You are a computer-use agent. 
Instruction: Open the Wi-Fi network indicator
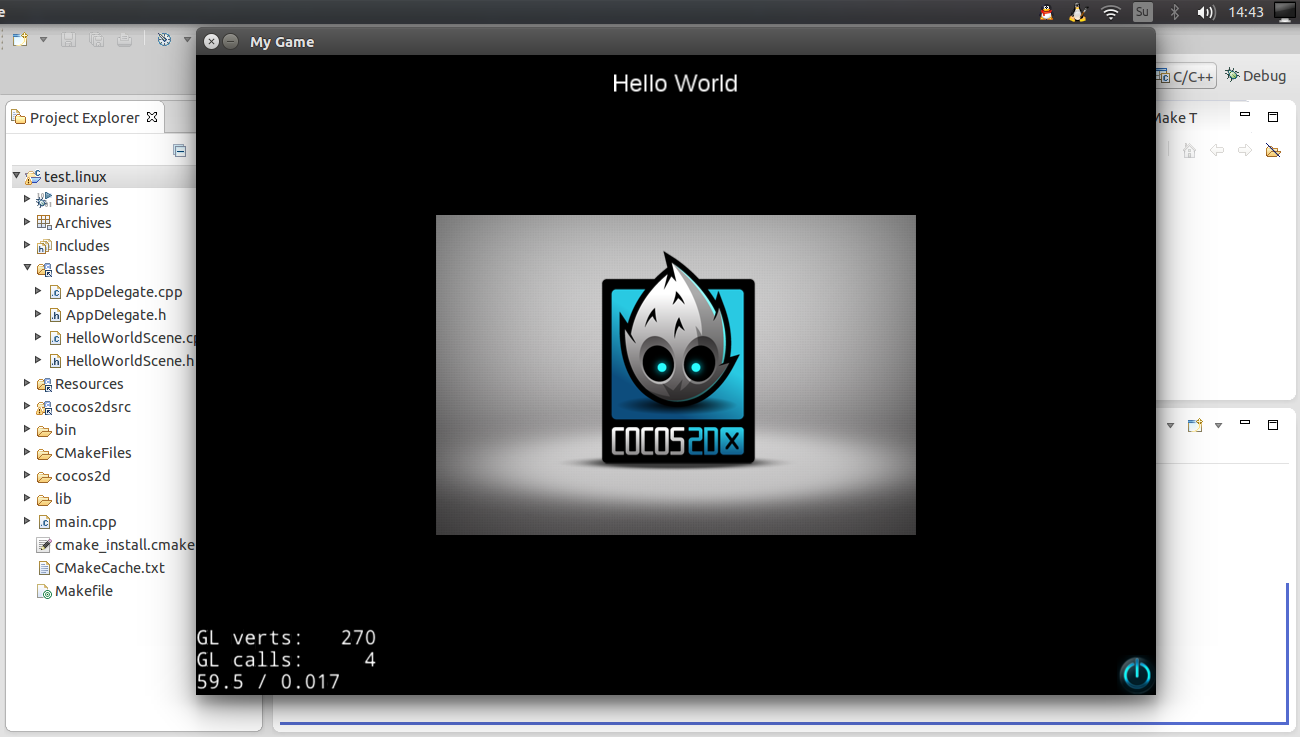tap(1111, 13)
